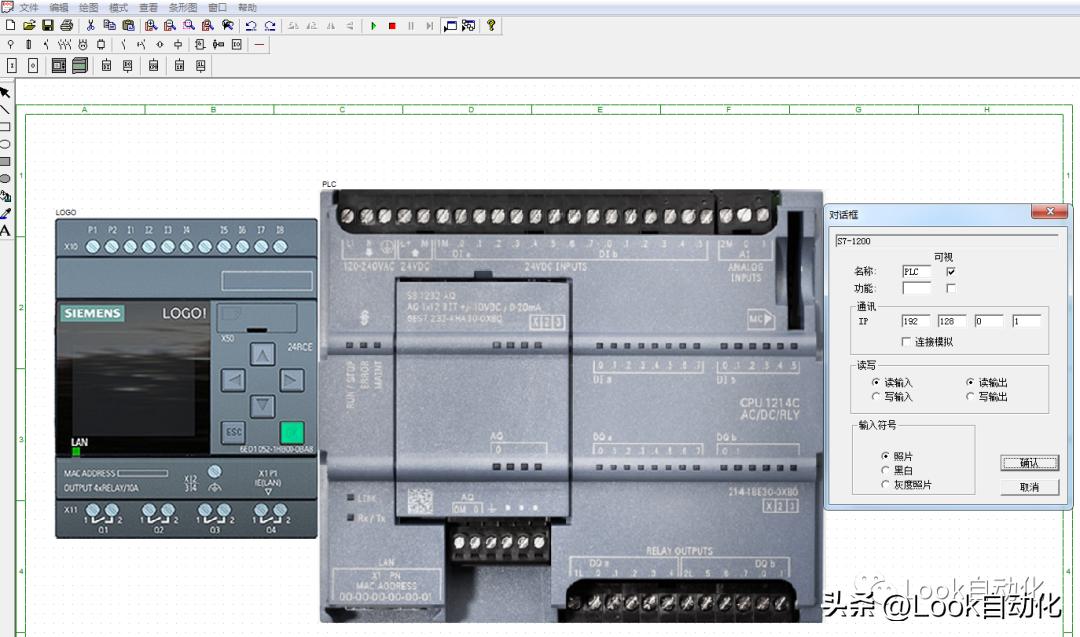Open the 文件 menu
This screenshot has height=637, width=1080.
pos(27,6)
